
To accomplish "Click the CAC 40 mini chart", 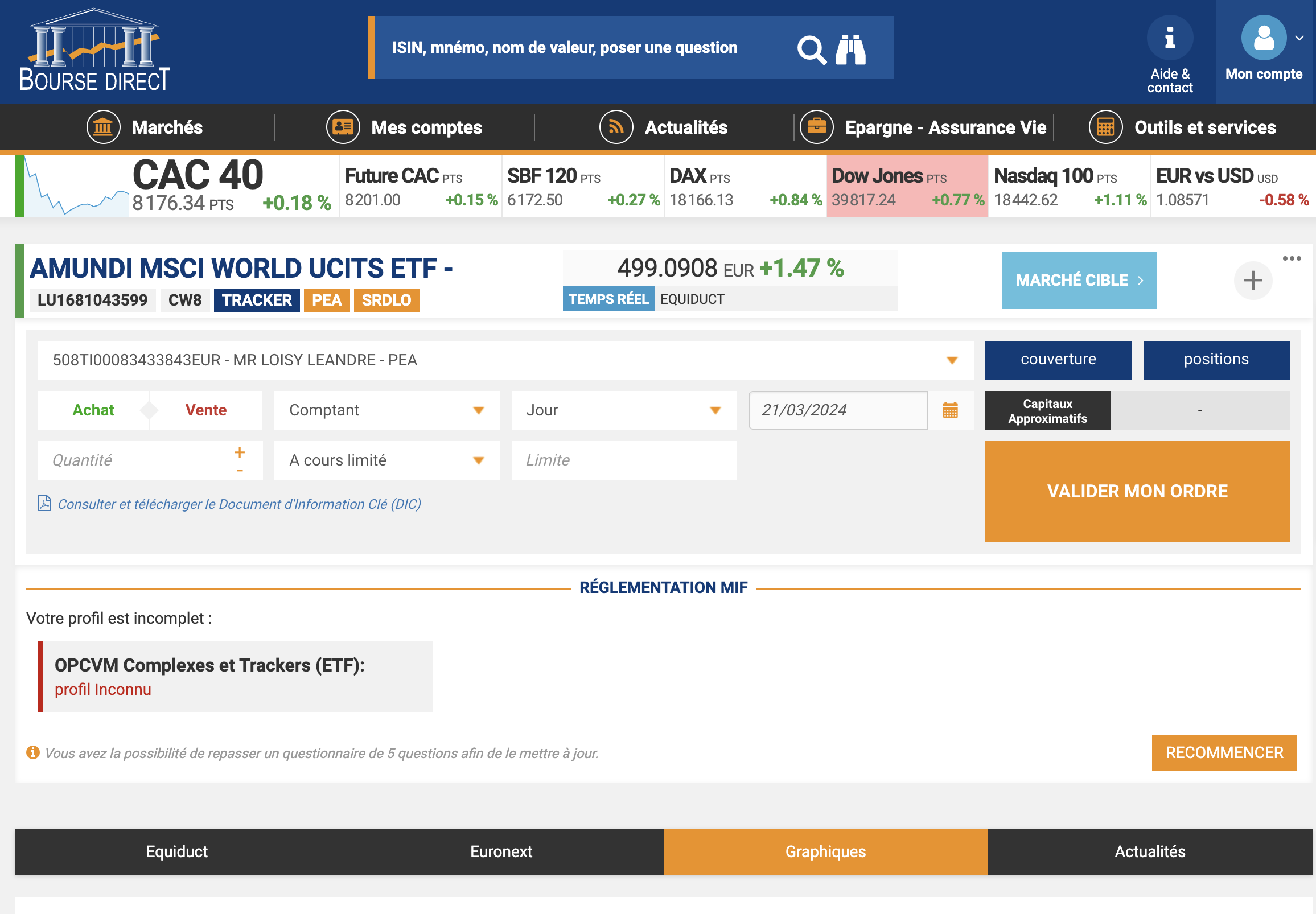I will click(x=76, y=187).
